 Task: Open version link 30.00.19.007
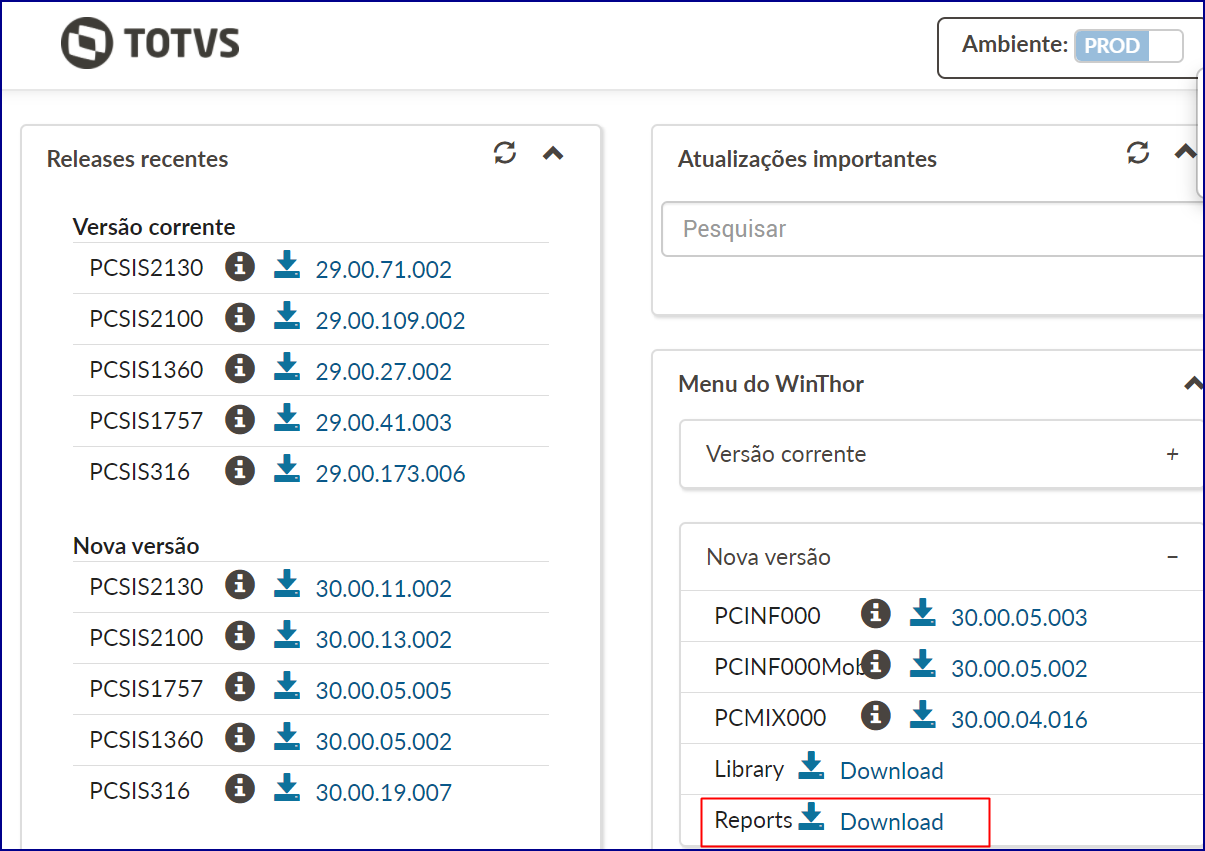pyautogui.click(x=384, y=793)
